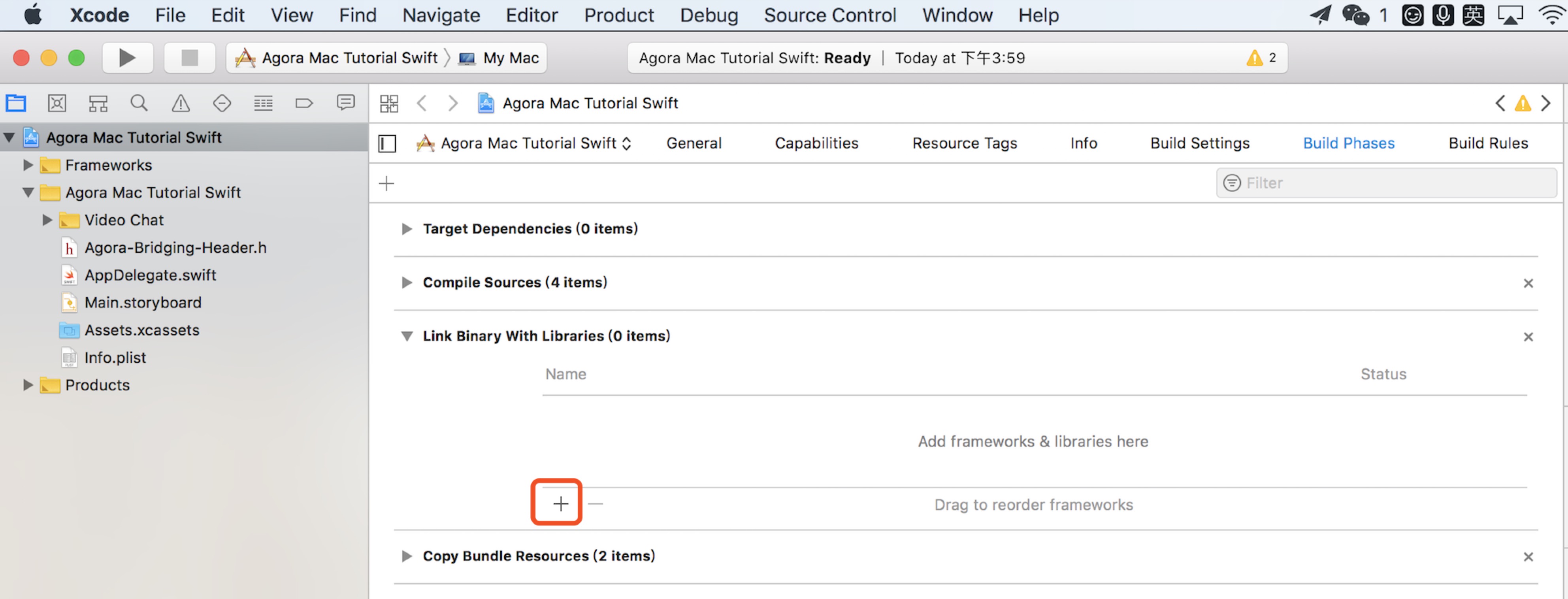Switch to the Capabilities tab

(816, 143)
